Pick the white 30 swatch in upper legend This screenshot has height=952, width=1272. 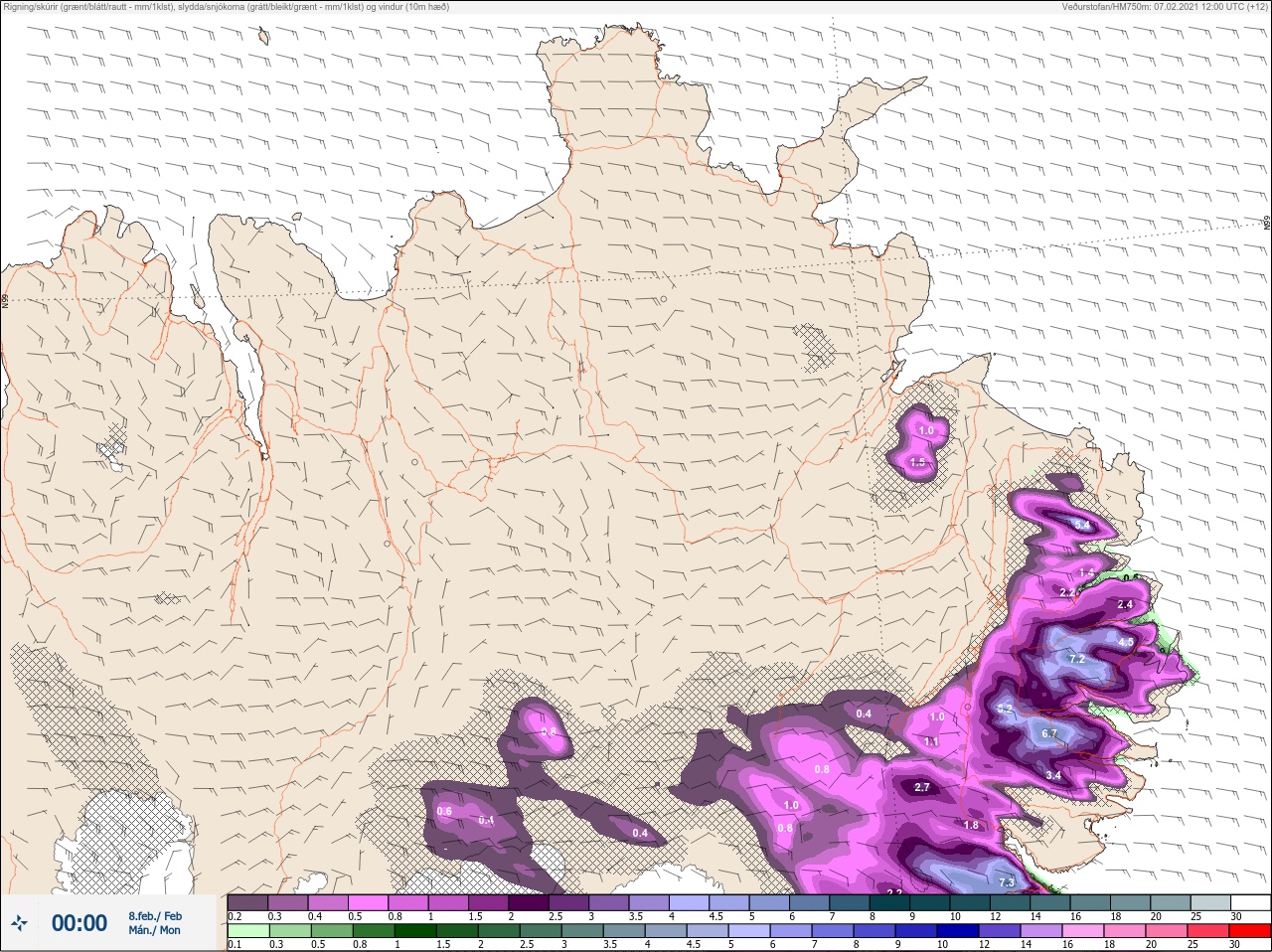pos(1250,902)
